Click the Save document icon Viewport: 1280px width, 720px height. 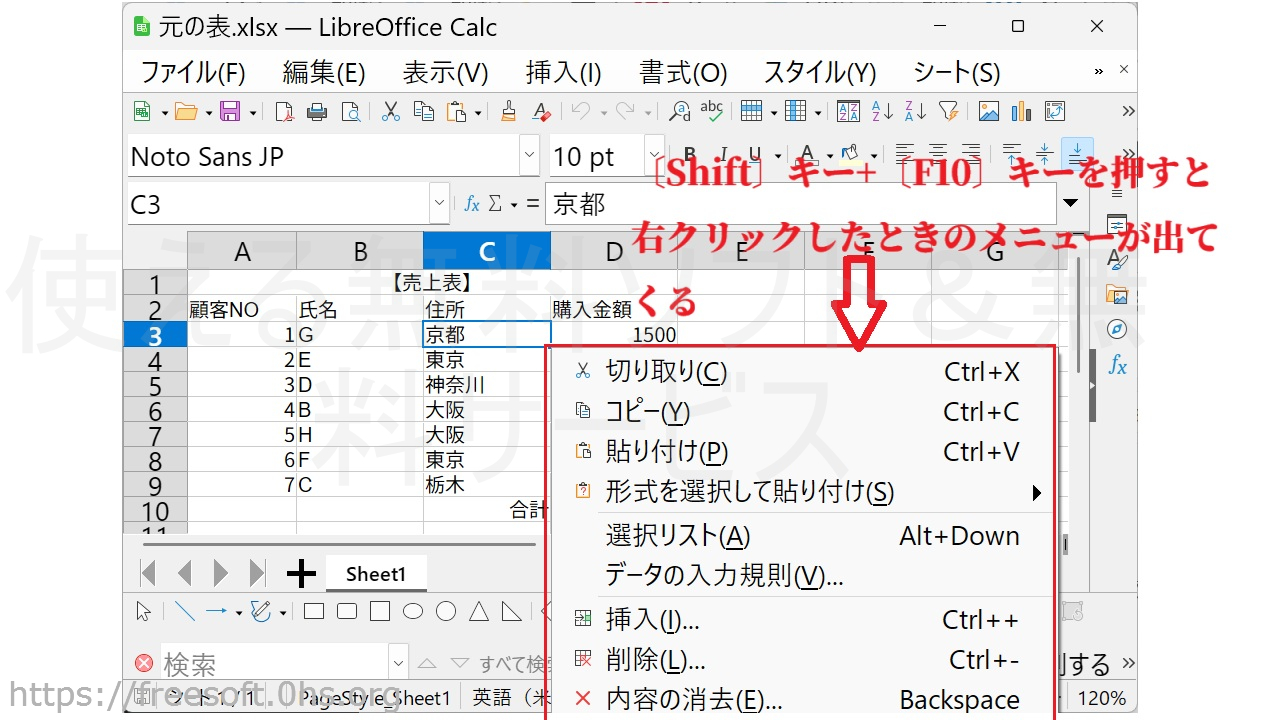[x=230, y=111]
